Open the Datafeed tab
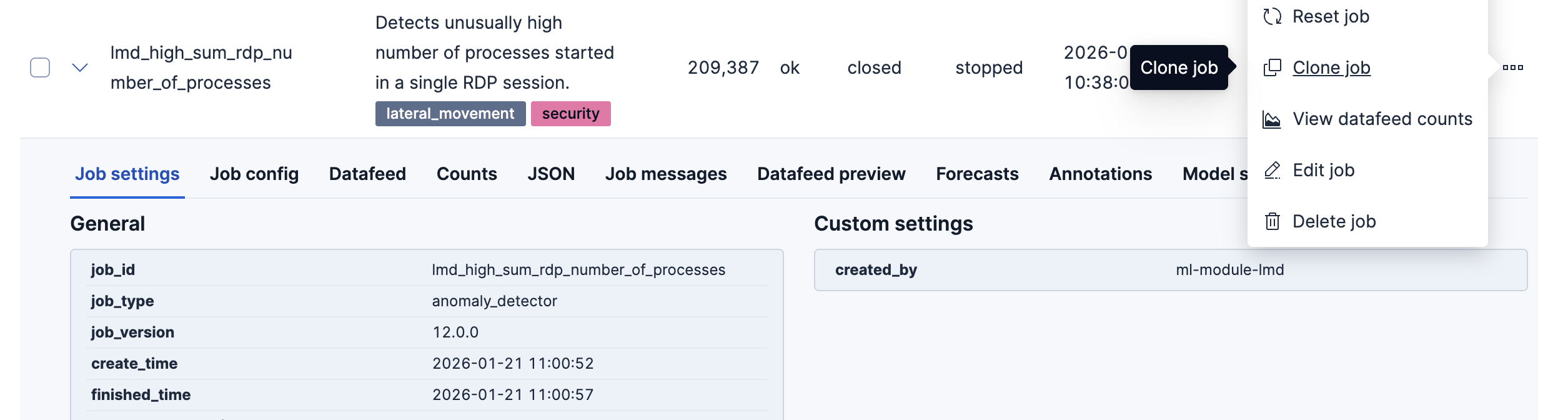The width and height of the screenshot is (1568, 420). pyautogui.click(x=367, y=174)
